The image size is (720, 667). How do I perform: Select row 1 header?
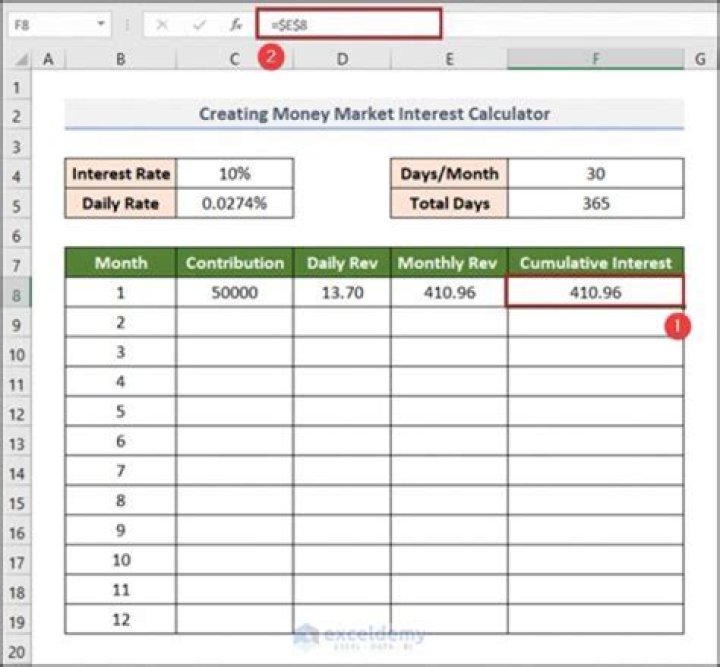(17, 87)
